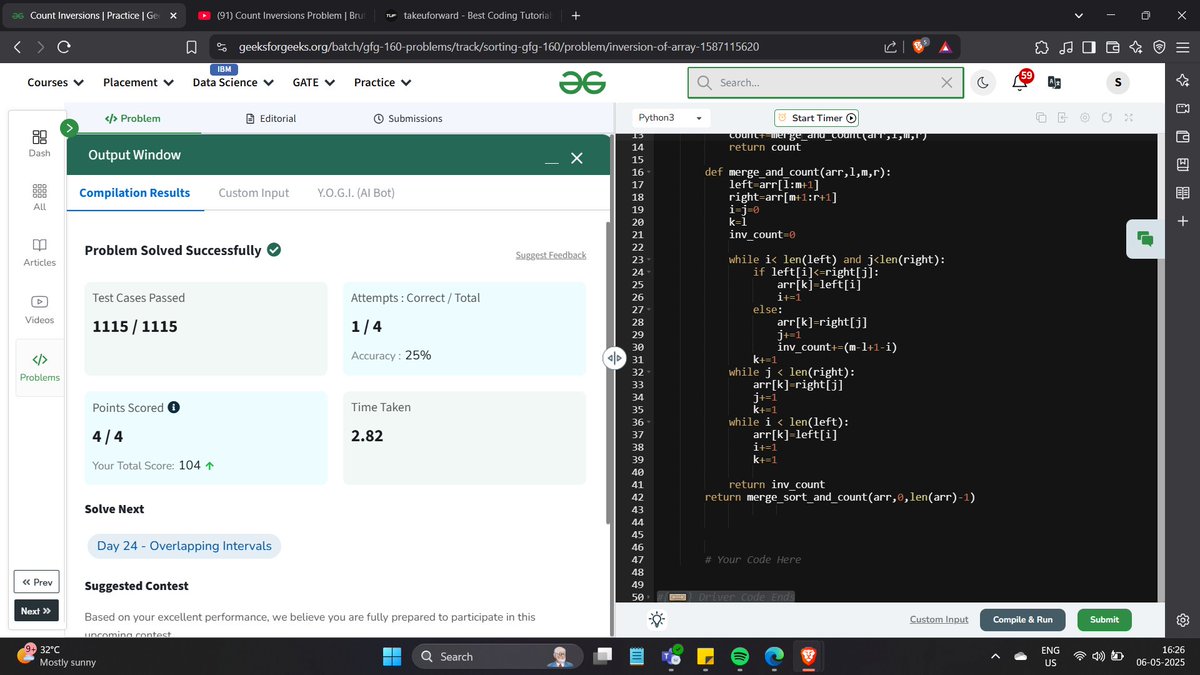Open Microsoft Edge from taskbar

[x=774, y=656]
